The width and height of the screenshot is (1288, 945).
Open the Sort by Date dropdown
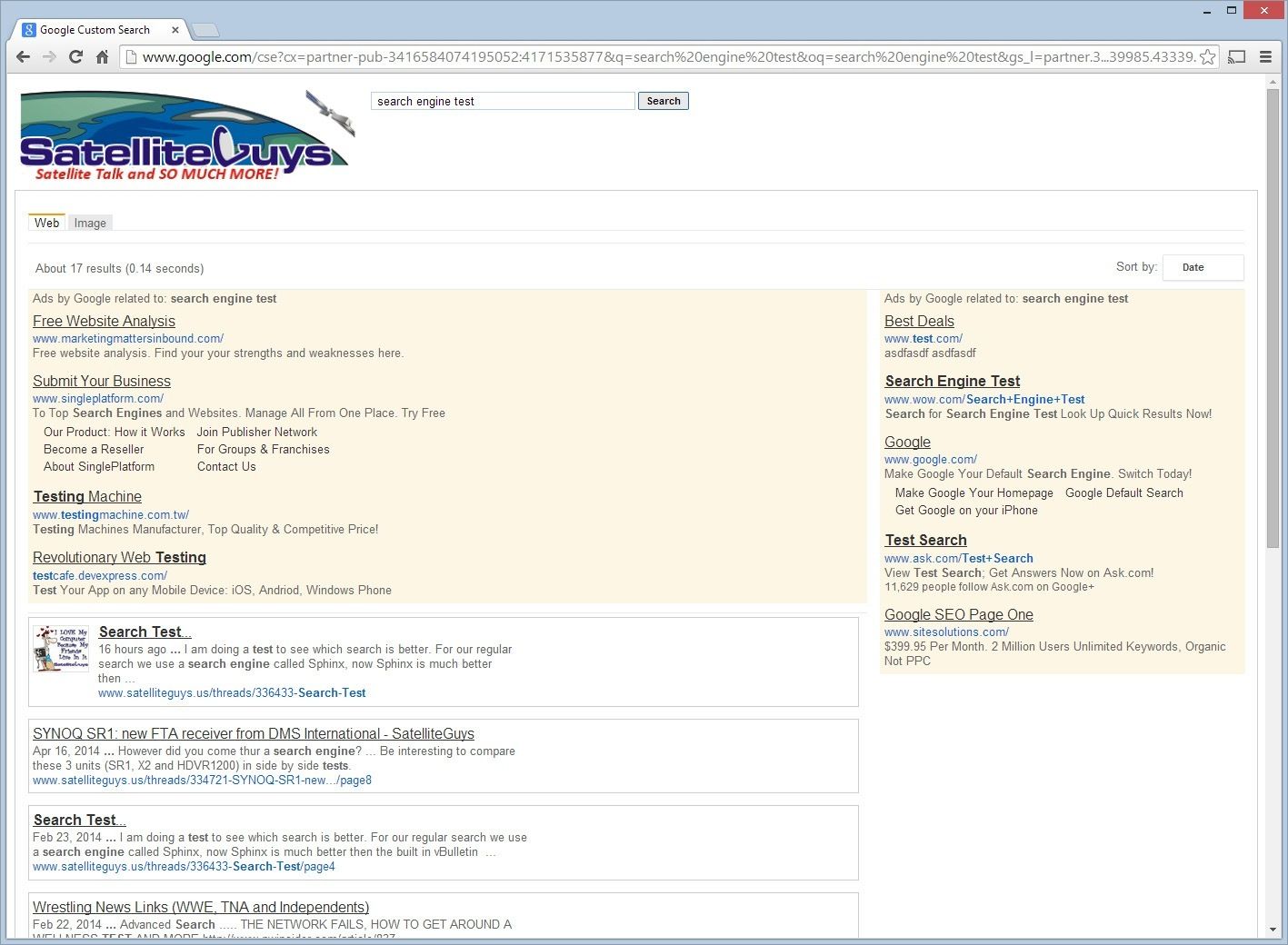click(1203, 267)
